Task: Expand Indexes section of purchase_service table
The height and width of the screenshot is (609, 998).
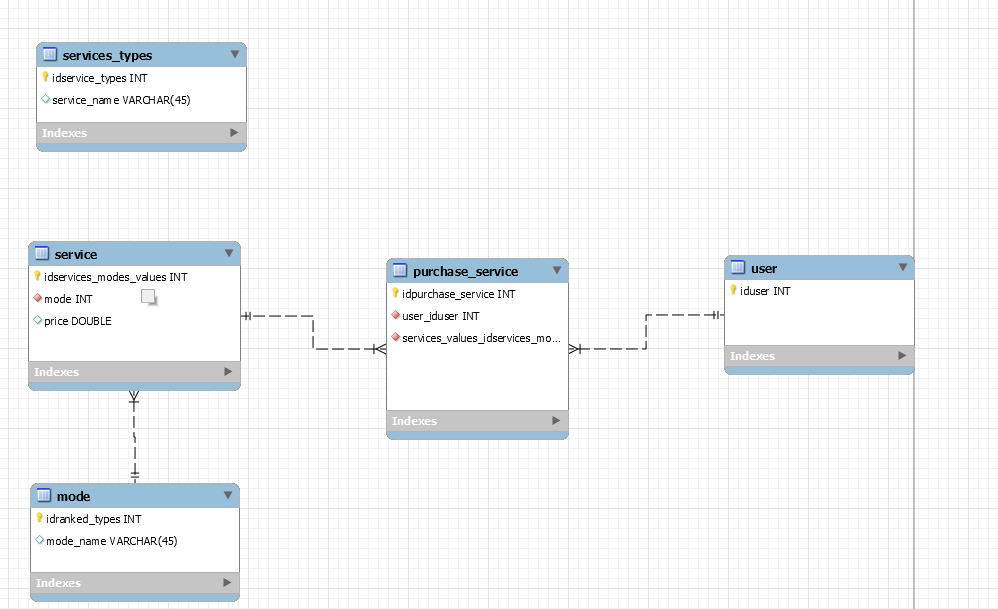Action: [556, 421]
